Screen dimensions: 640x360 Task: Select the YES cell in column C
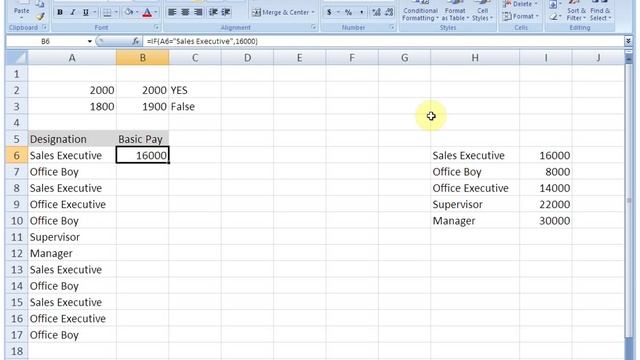(x=195, y=90)
